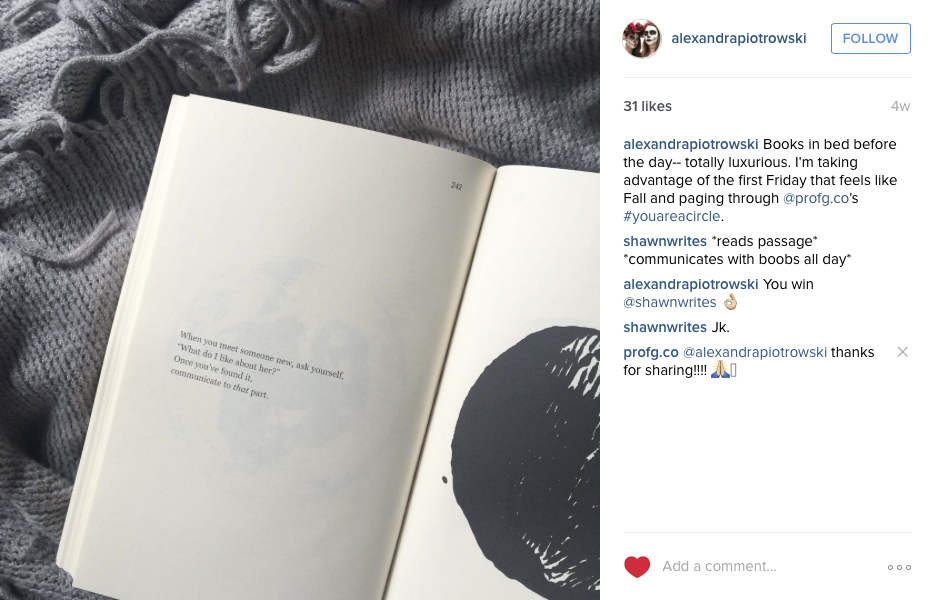Click the red heart like icon
The width and height of the screenshot is (935, 600).
[637, 567]
